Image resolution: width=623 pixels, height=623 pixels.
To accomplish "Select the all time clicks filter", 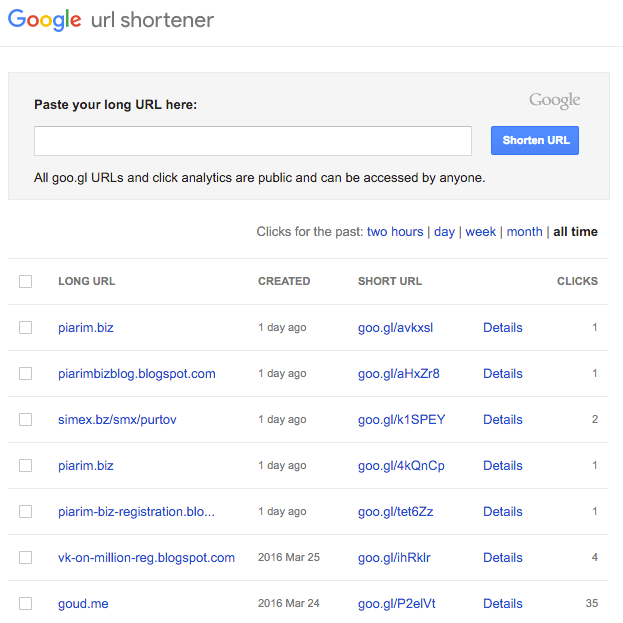I will pyautogui.click(x=575, y=232).
